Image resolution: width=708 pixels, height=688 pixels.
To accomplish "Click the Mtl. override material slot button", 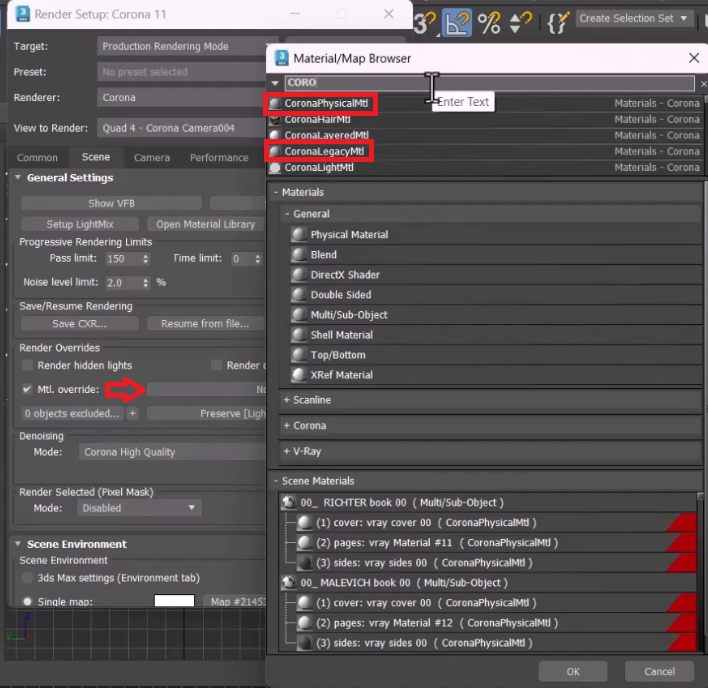I will pyautogui.click(x=206, y=389).
